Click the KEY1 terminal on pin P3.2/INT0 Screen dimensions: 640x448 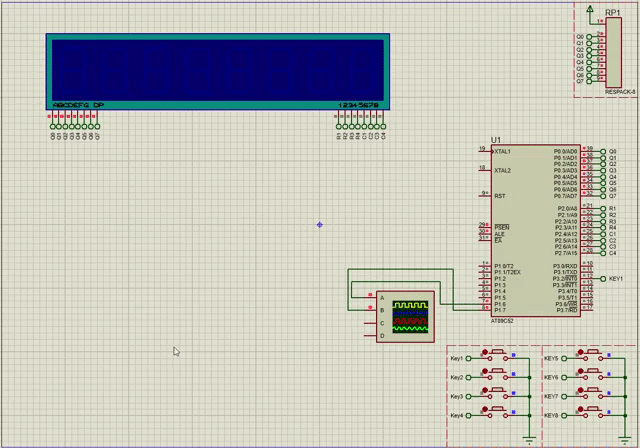tap(603, 279)
